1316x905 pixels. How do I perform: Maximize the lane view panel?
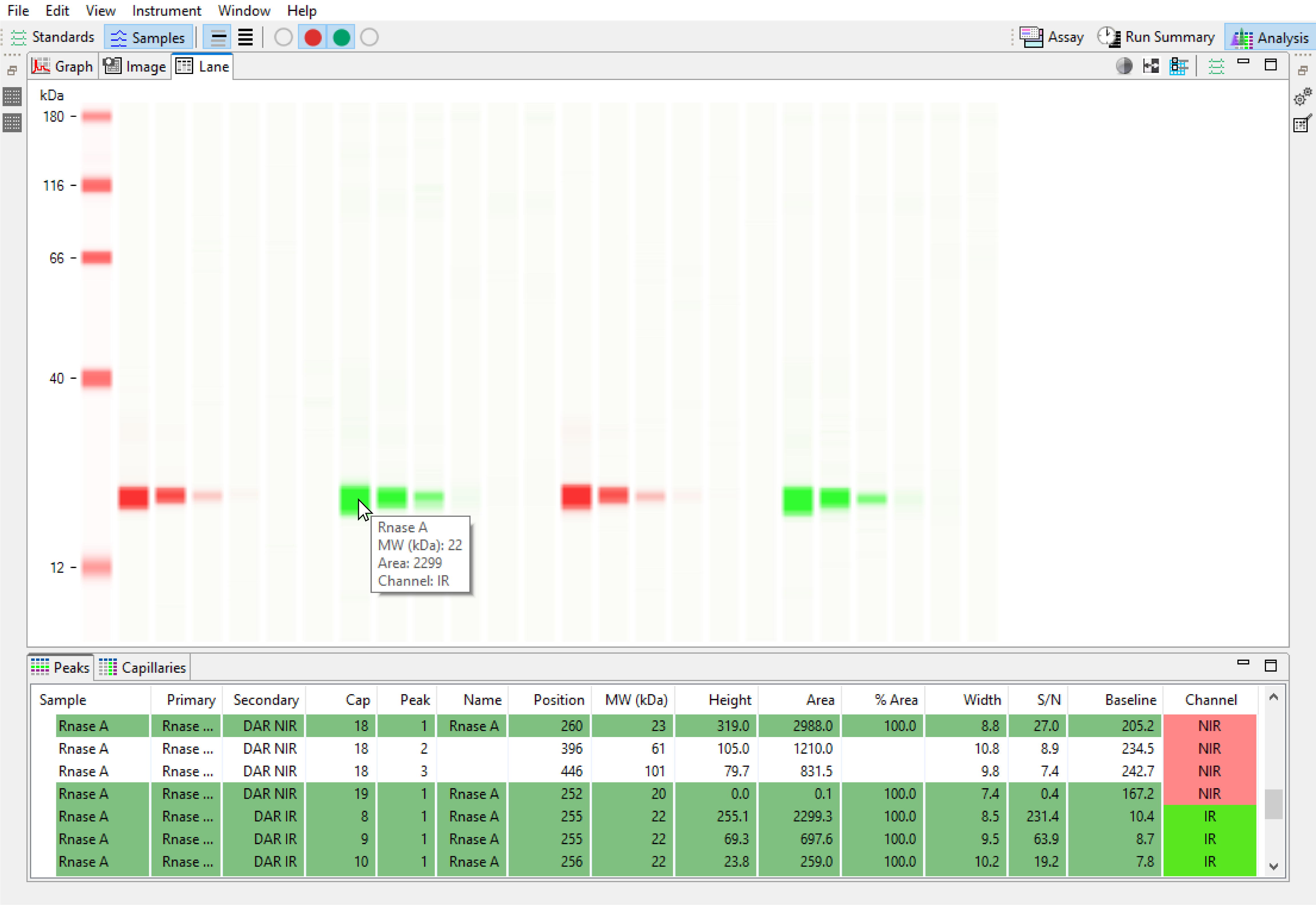tap(1271, 65)
